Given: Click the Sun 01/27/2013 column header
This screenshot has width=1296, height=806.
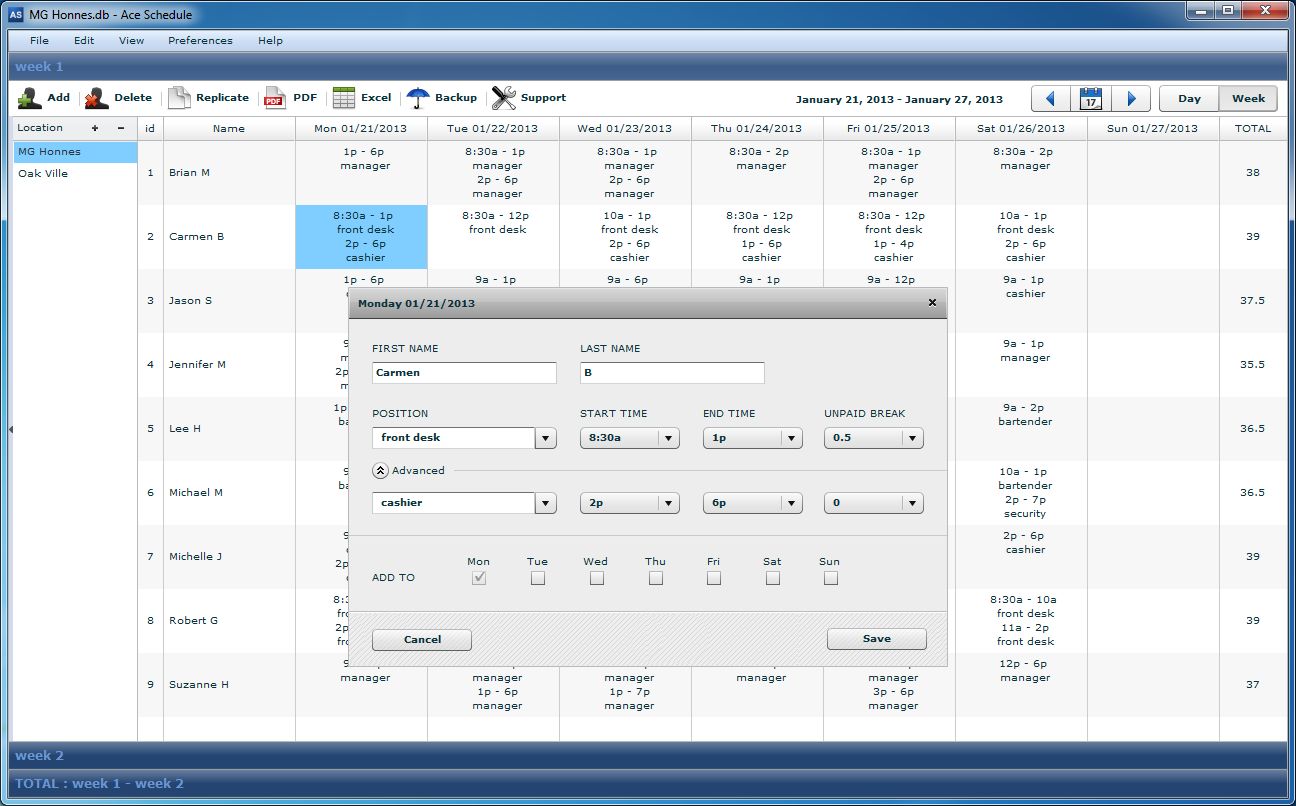Looking at the screenshot, I should tap(1153, 128).
